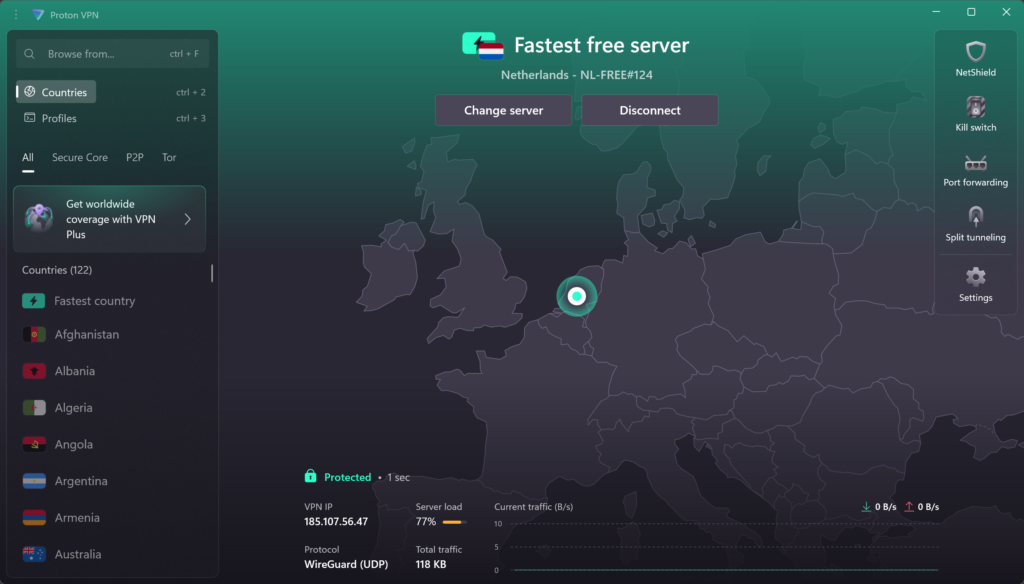The image size is (1024, 584).
Task: Click the green Protected lock icon
Action: click(310, 476)
